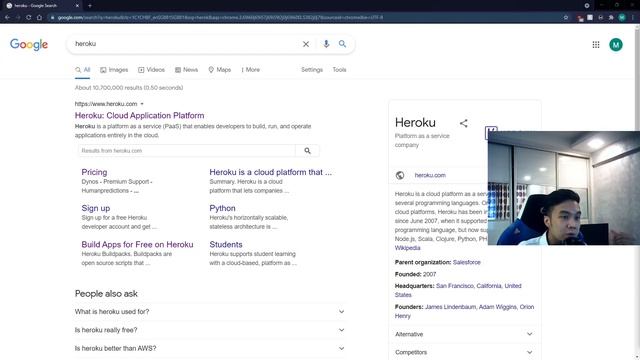Expand Is heroku better than AWS?

(x=210, y=348)
